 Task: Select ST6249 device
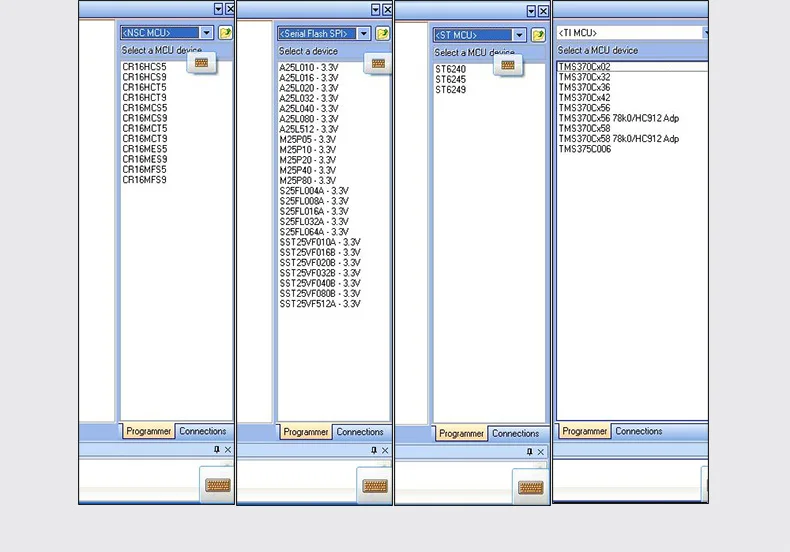450,90
